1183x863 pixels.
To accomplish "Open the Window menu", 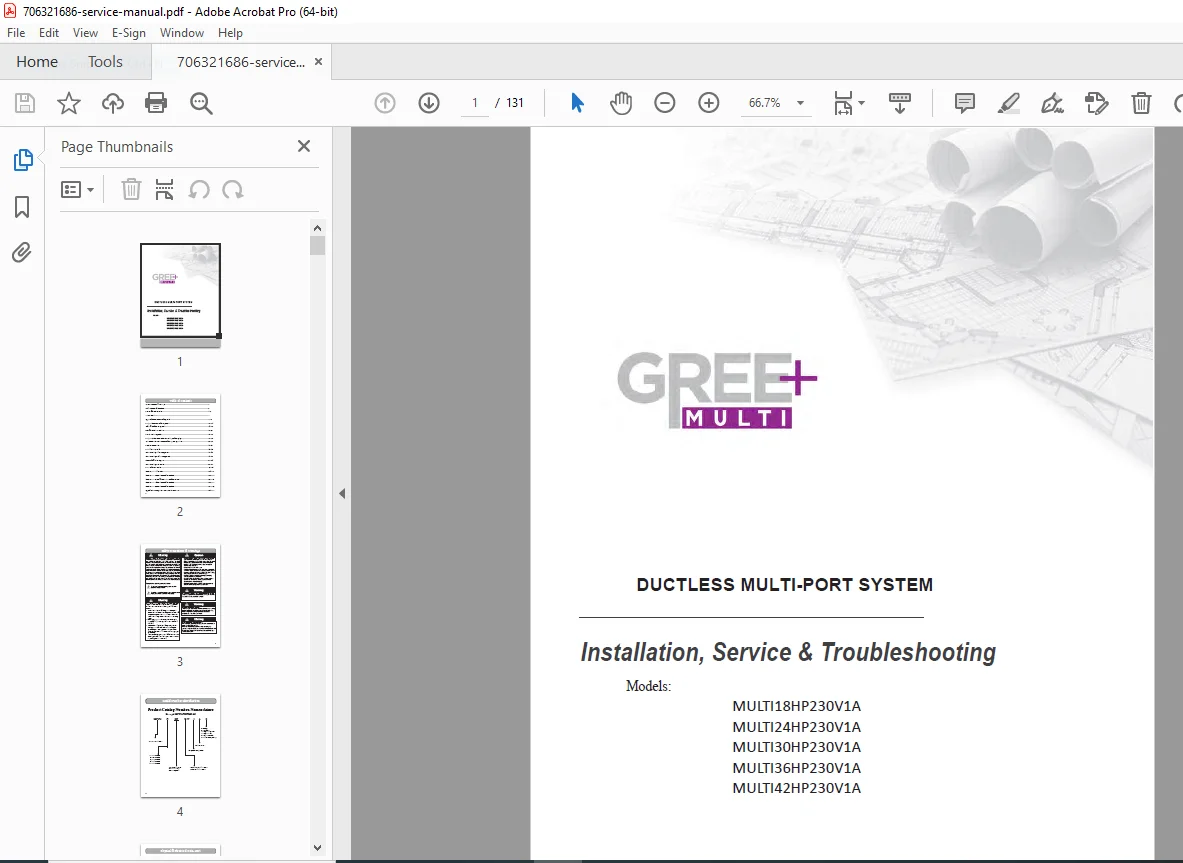I will click(x=182, y=33).
